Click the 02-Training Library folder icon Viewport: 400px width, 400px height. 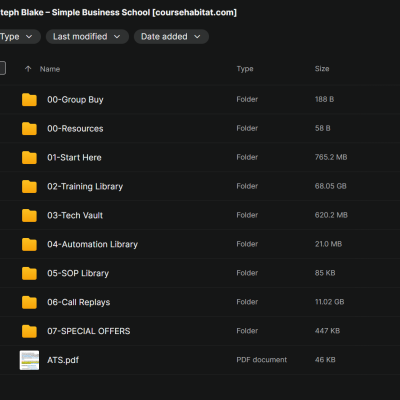(29, 187)
